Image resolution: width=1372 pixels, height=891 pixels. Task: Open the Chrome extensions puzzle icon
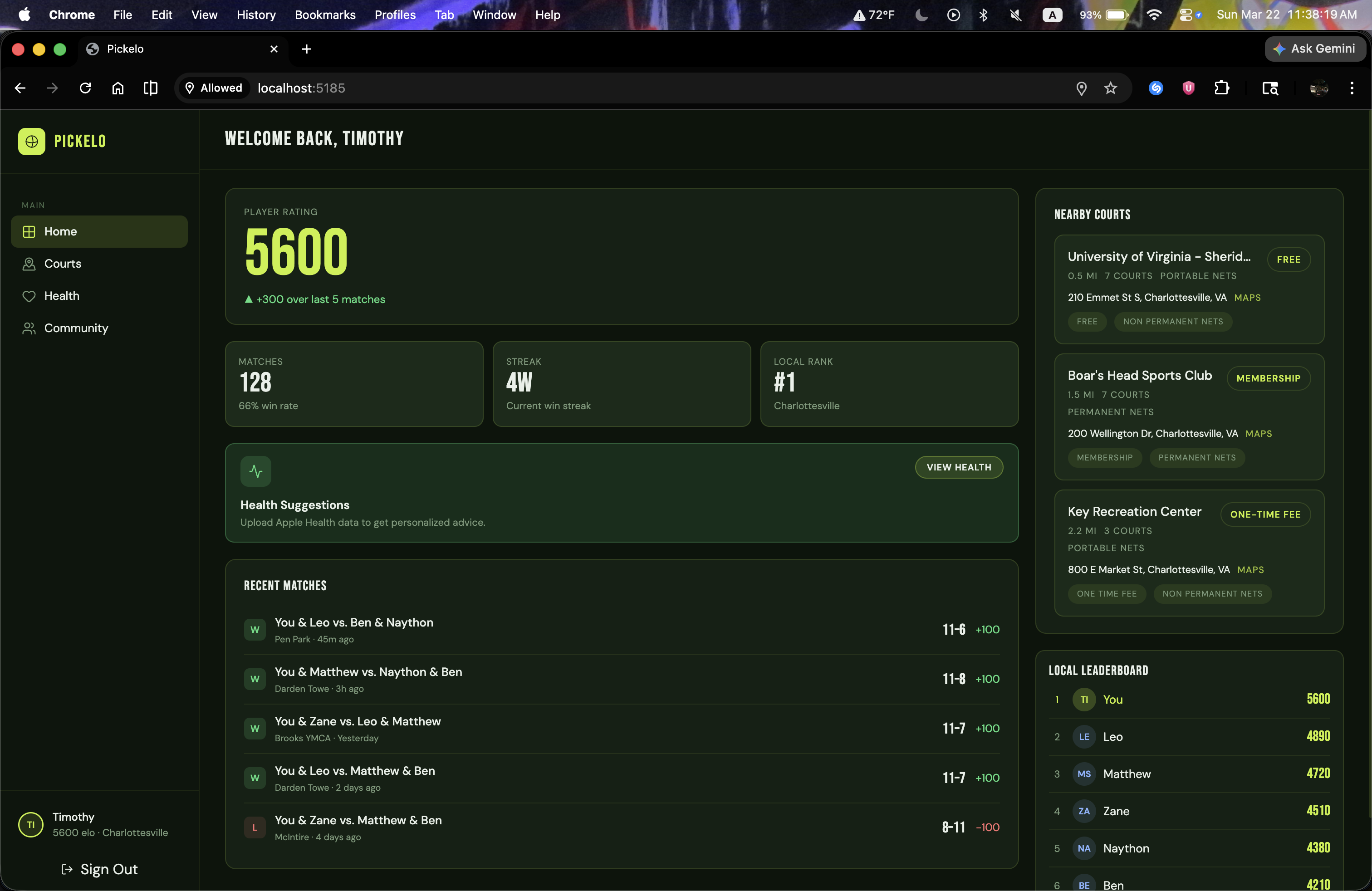[x=1221, y=88]
